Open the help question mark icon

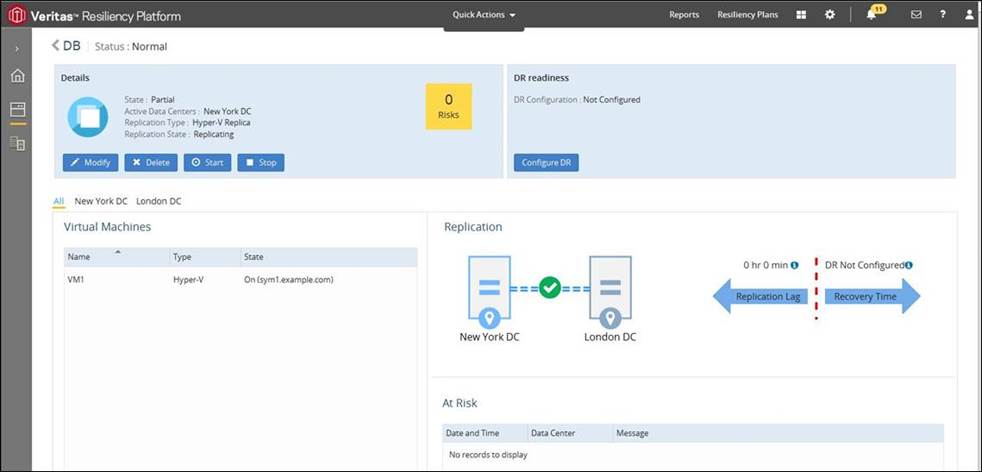click(943, 15)
